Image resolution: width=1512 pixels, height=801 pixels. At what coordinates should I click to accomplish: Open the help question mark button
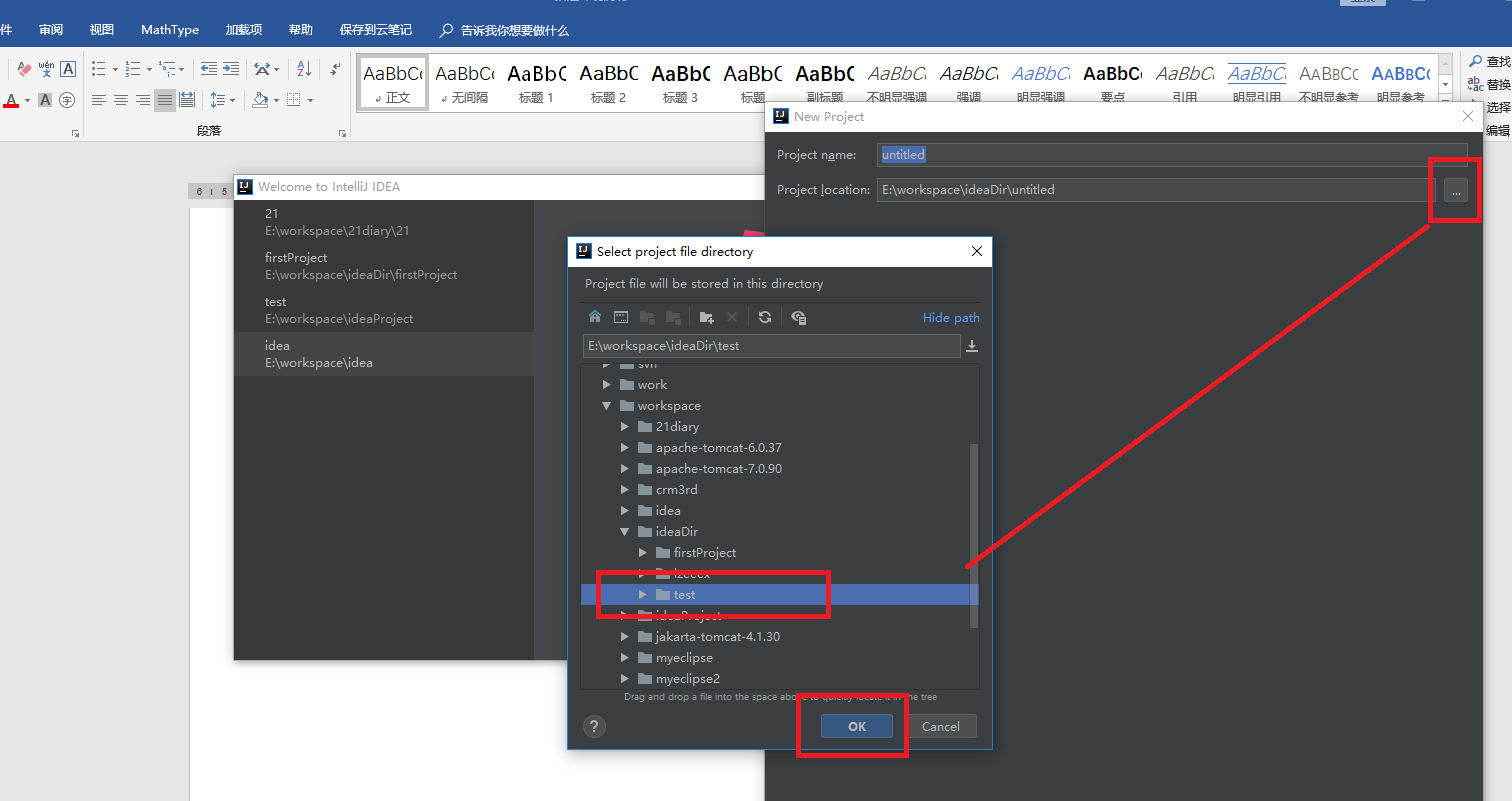pyautogui.click(x=594, y=727)
